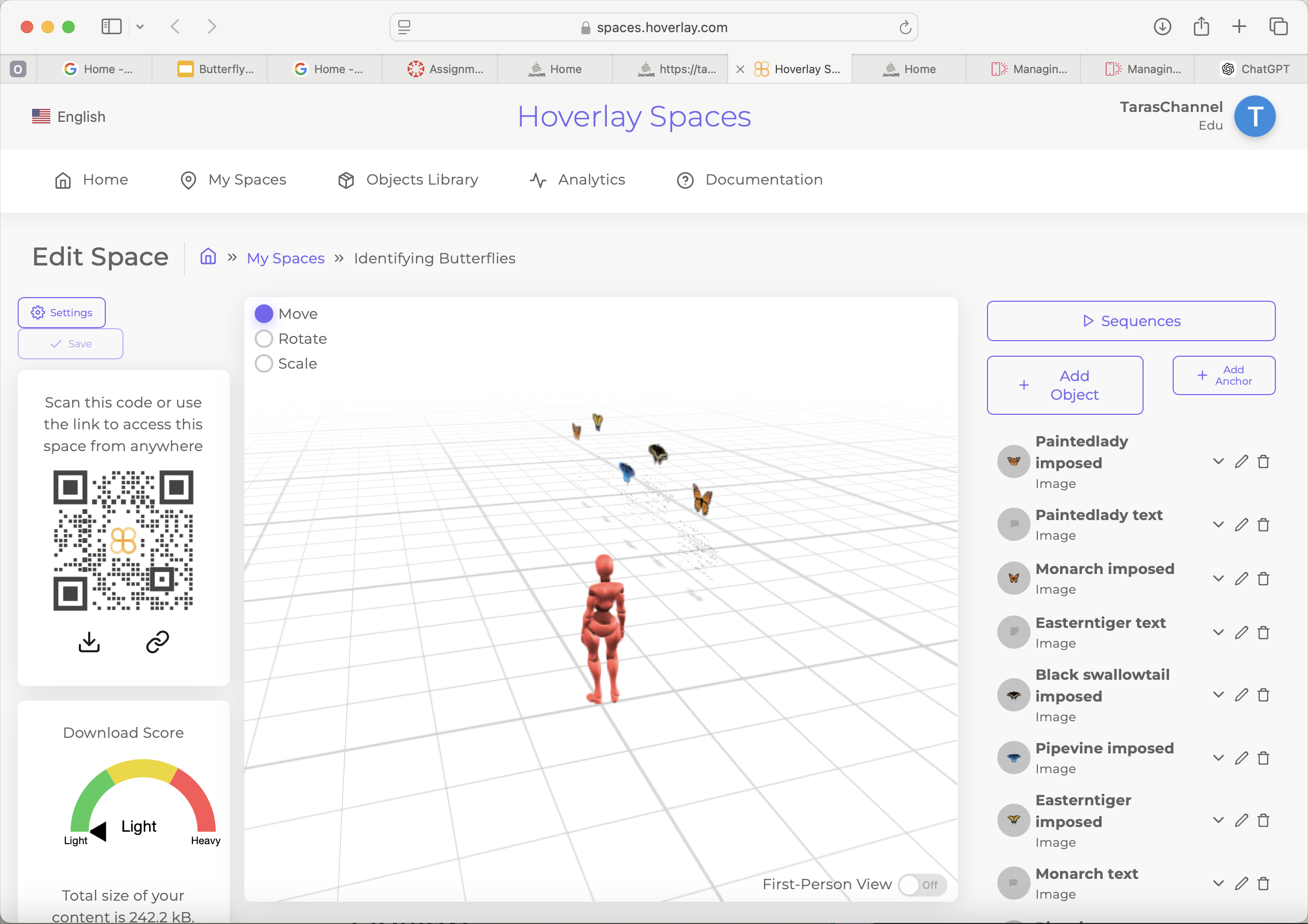The height and width of the screenshot is (924, 1308).
Task: Expand Paintedlady imposed details
Action: point(1218,461)
